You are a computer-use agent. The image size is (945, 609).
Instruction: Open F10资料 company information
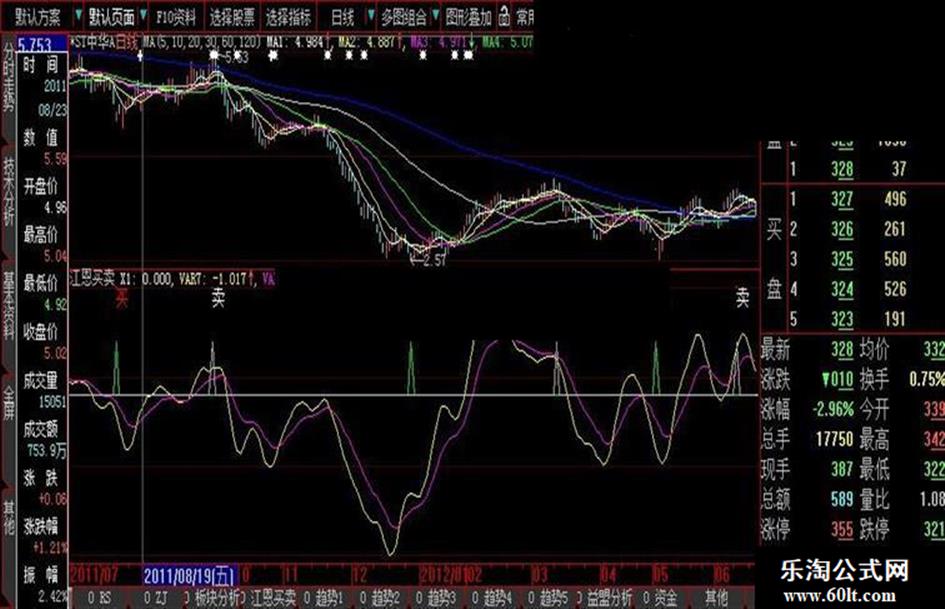pos(176,17)
